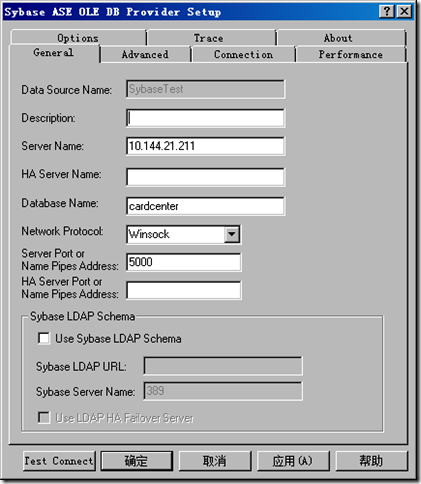Viewport: 421px width, 484px height.
Task: Click the Test Connect button
Action: pos(59,461)
